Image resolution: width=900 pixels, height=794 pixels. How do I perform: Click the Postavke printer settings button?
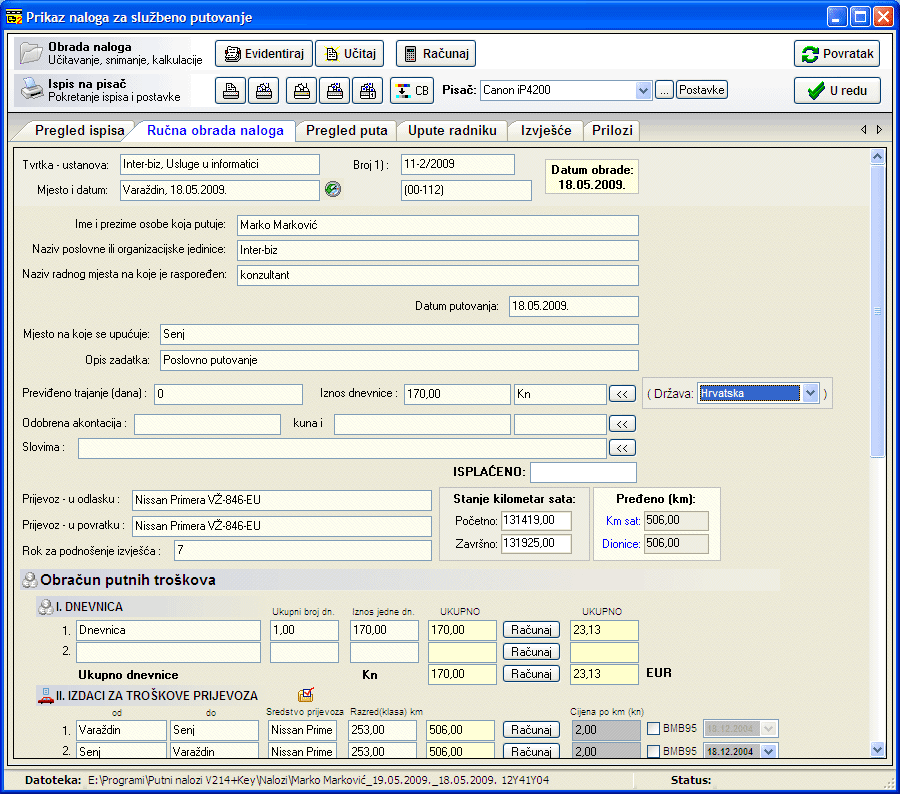coord(702,90)
